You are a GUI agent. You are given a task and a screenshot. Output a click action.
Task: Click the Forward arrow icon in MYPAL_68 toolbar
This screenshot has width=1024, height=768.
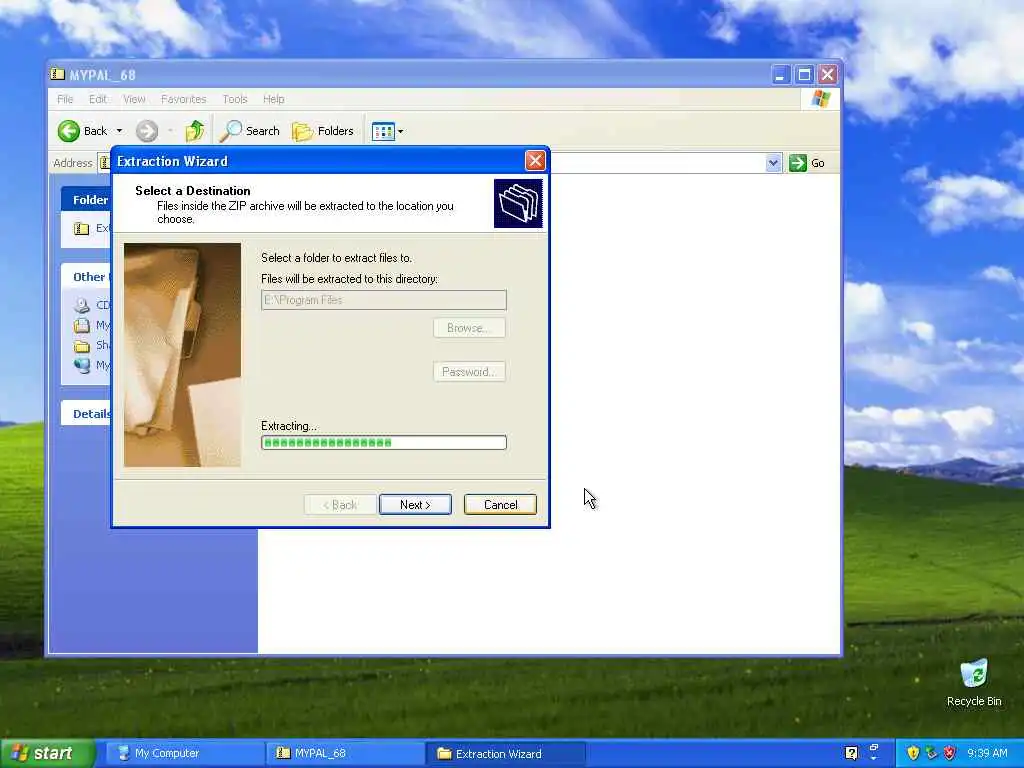coord(147,131)
